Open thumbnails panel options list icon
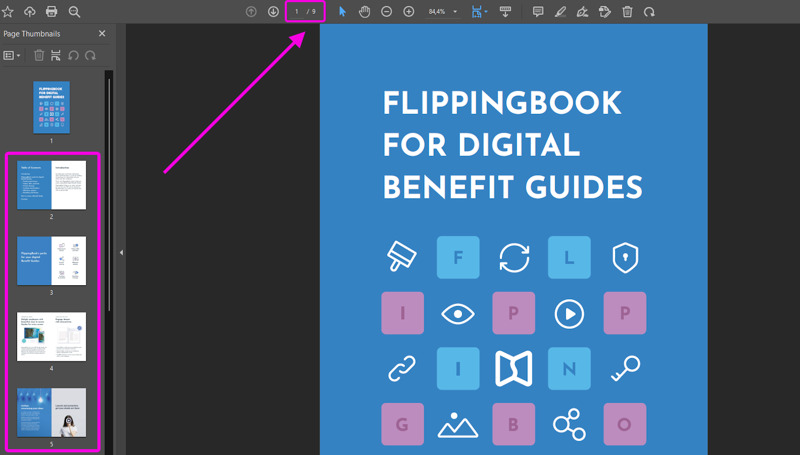The width and height of the screenshot is (800, 455). tap(9, 56)
